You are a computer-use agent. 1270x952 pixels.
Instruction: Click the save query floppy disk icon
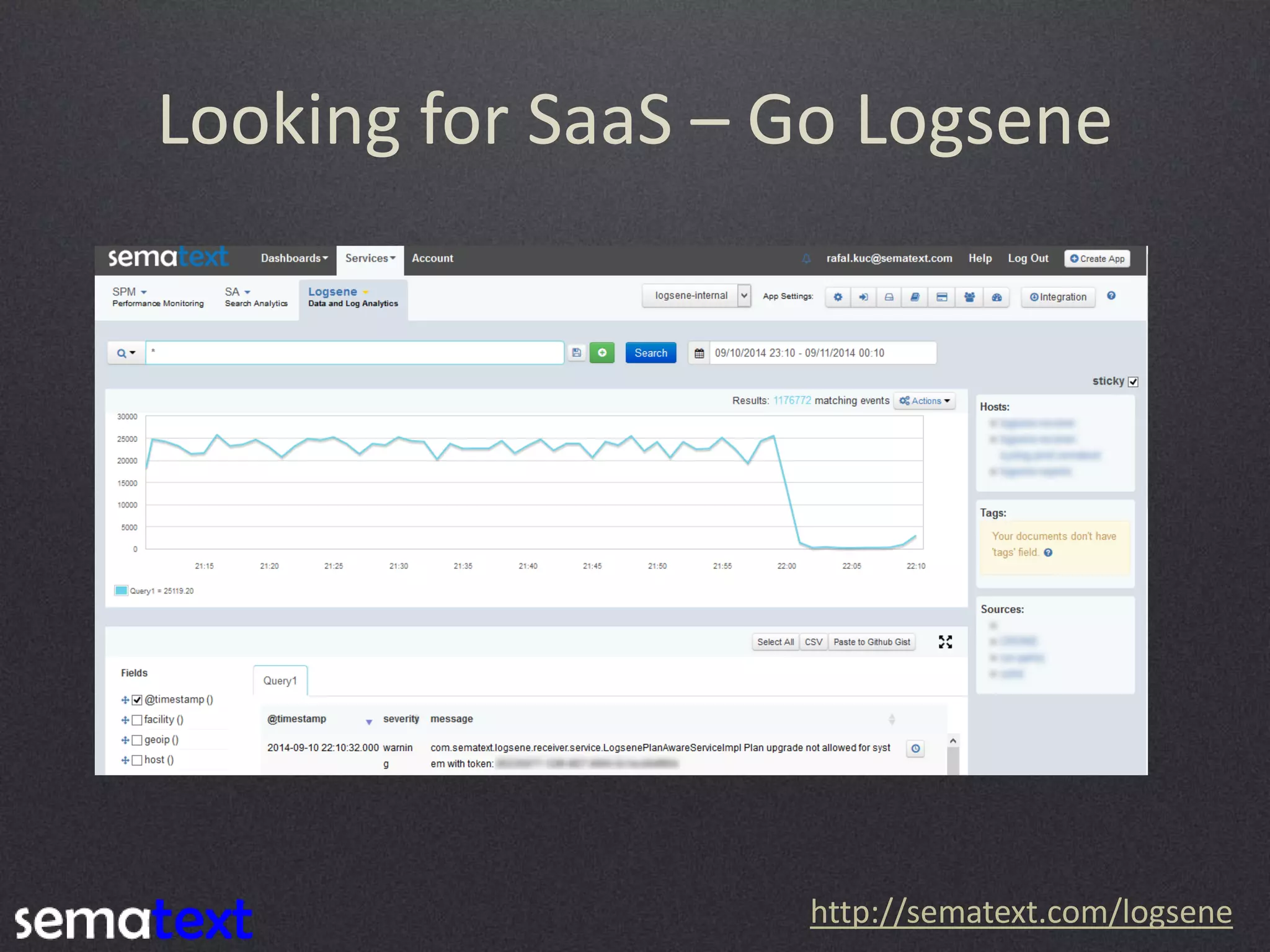pos(577,353)
